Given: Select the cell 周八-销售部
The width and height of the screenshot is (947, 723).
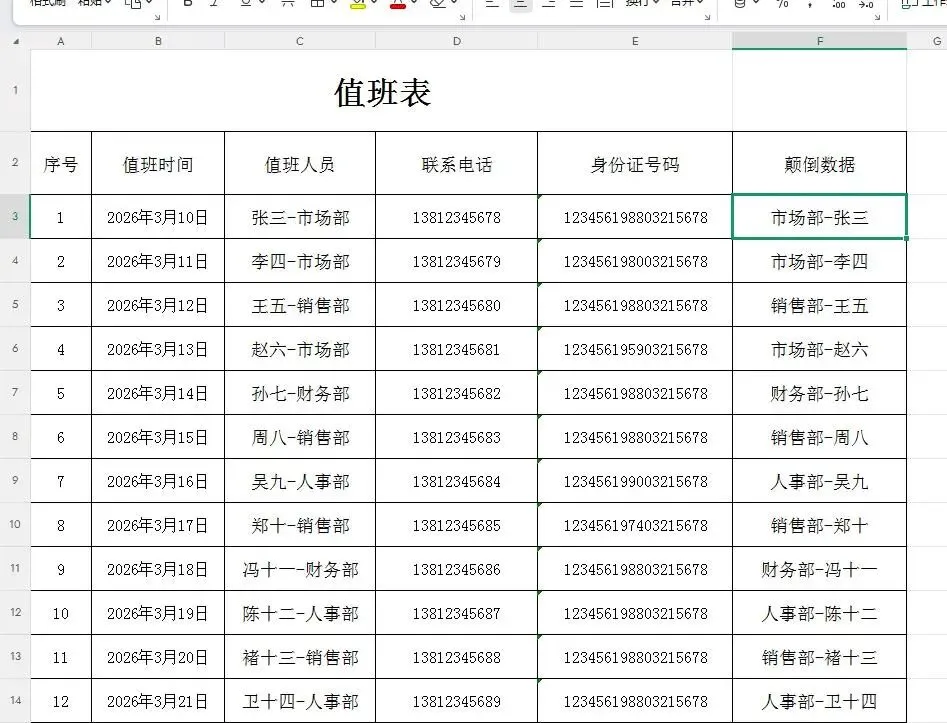Looking at the screenshot, I should tap(300, 437).
